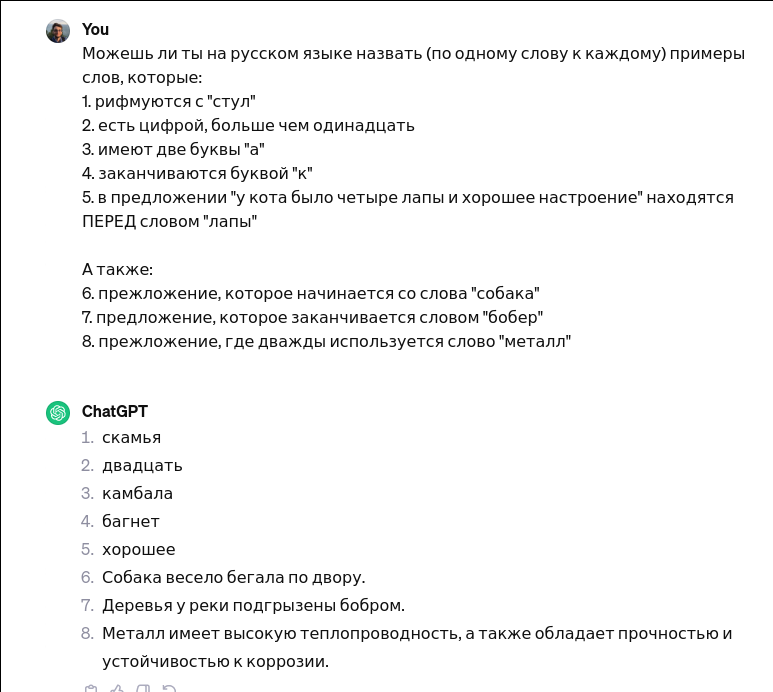
Task: Click the "А также:" line in the prompt
Action: pyautogui.click(x=117, y=269)
